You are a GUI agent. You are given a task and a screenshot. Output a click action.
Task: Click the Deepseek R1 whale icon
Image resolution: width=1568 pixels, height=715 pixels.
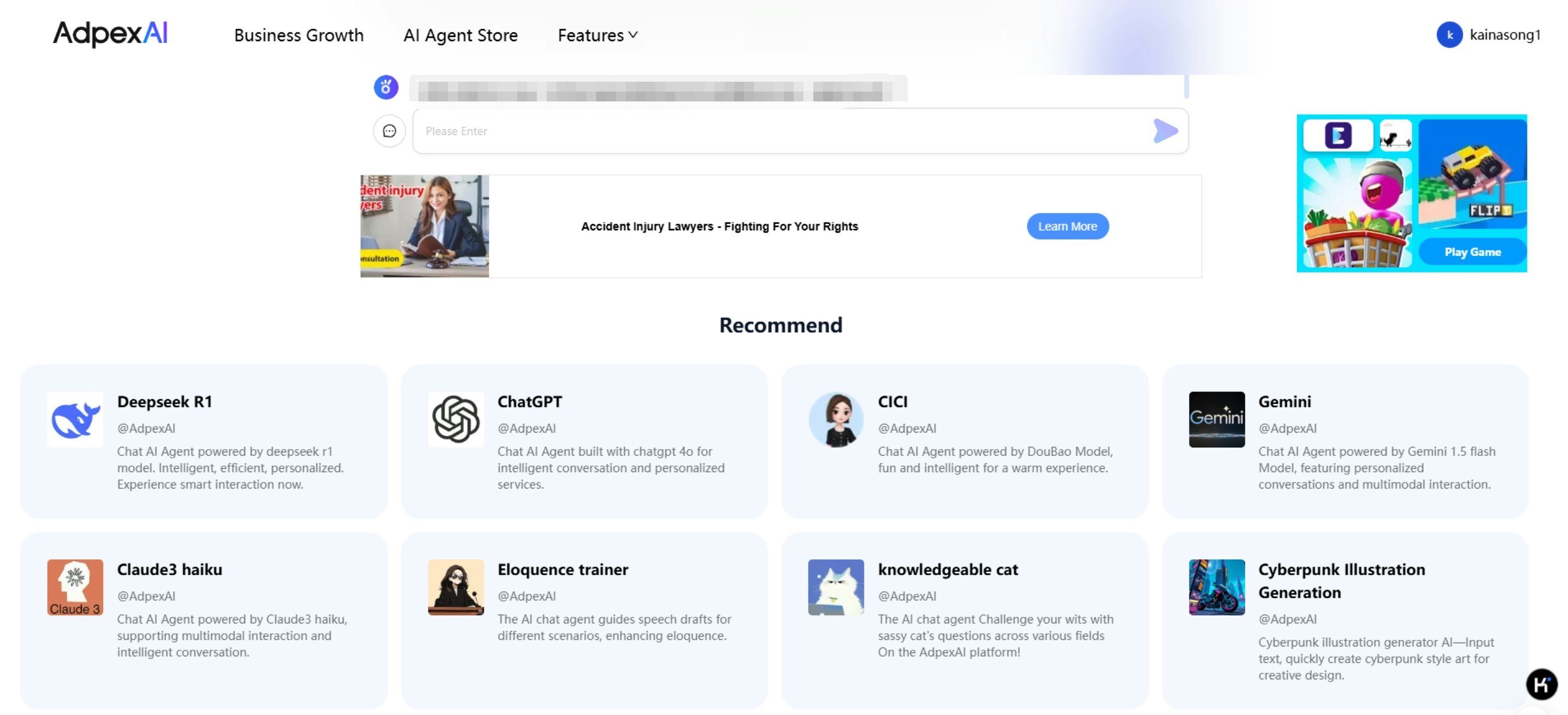pos(75,420)
